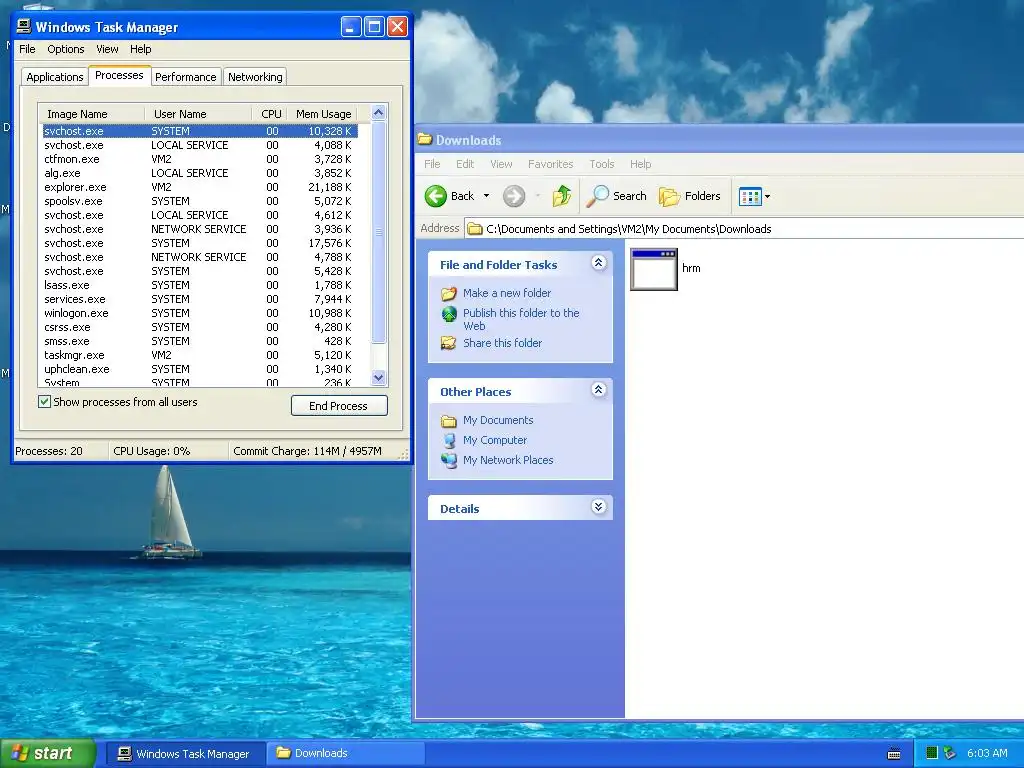Select the spoolsv.exe process row
Viewport: 1024px width, 768px height.
point(199,201)
